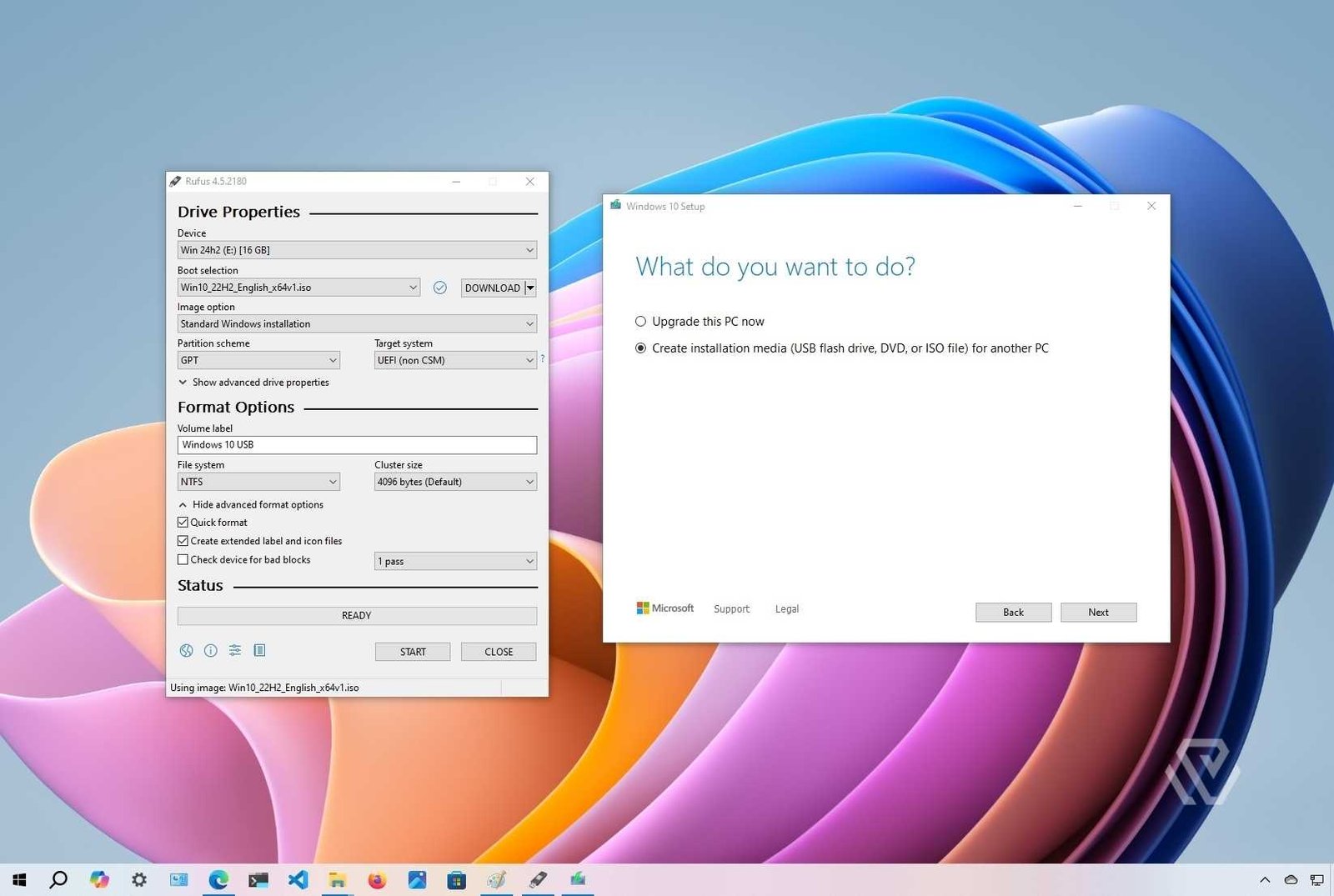Click the READY status progress bar
The width and height of the screenshot is (1334, 896).
click(x=356, y=615)
